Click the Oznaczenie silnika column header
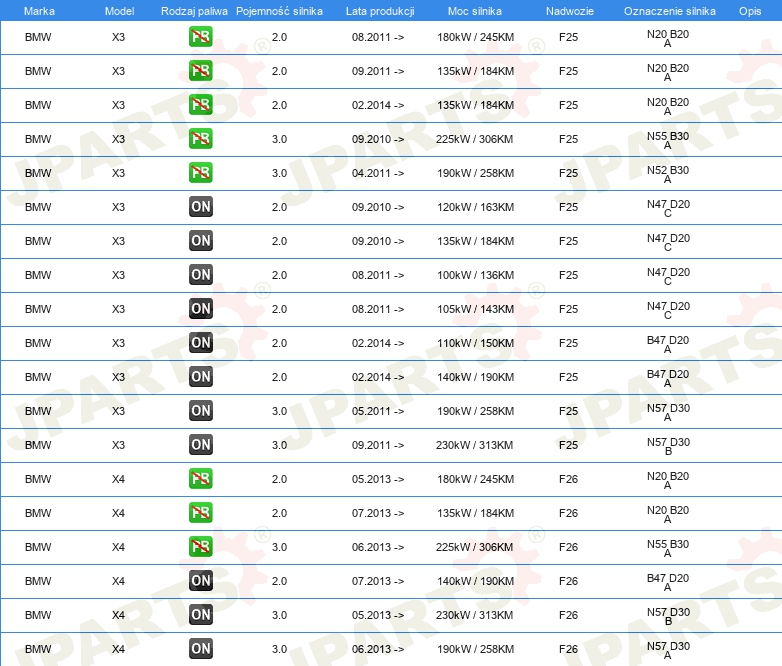 [x=669, y=11]
